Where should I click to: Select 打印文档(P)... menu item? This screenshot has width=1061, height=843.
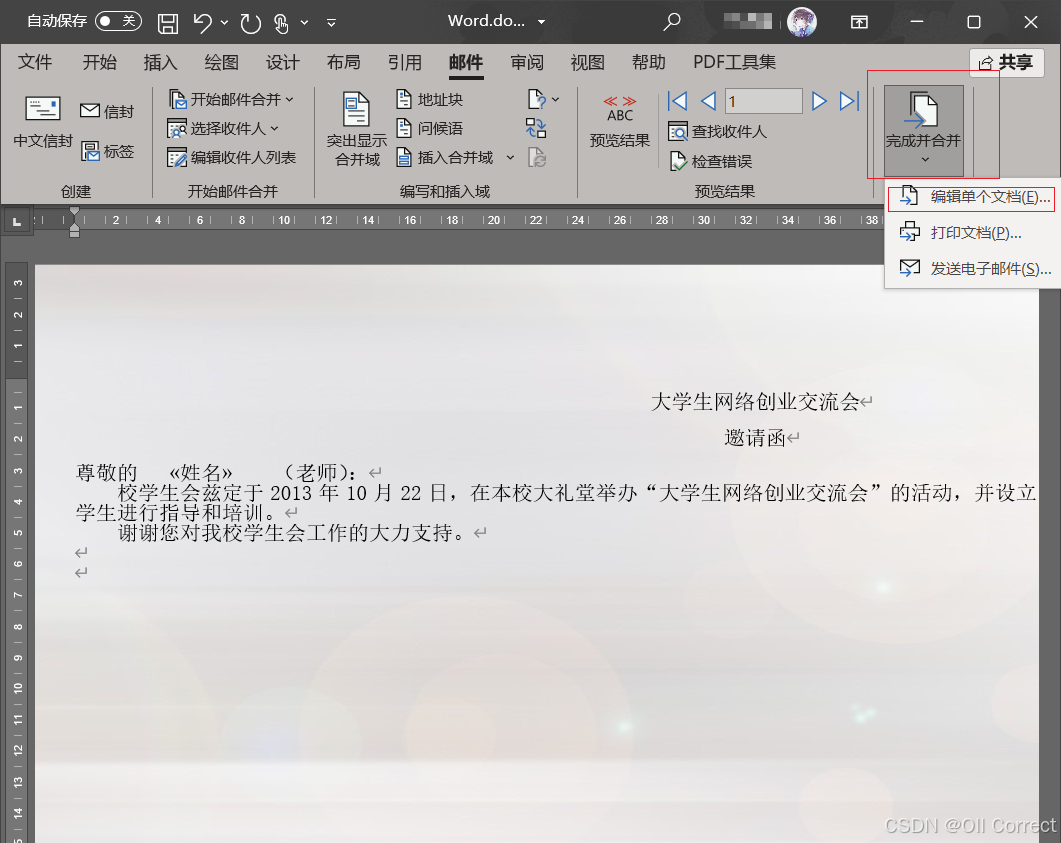click(x=972, y=233)
